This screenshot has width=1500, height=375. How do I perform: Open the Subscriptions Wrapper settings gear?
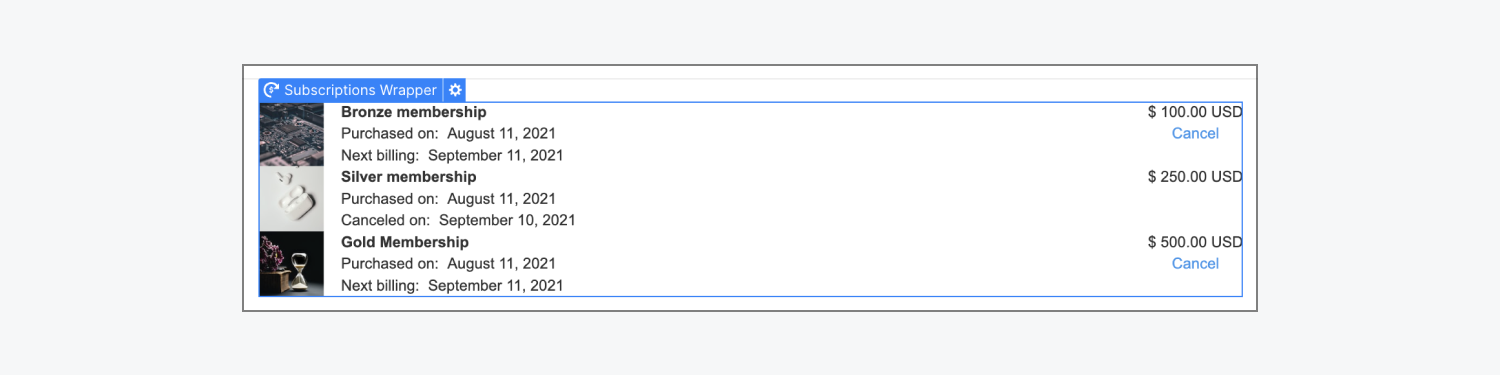(x=455, y=90)
